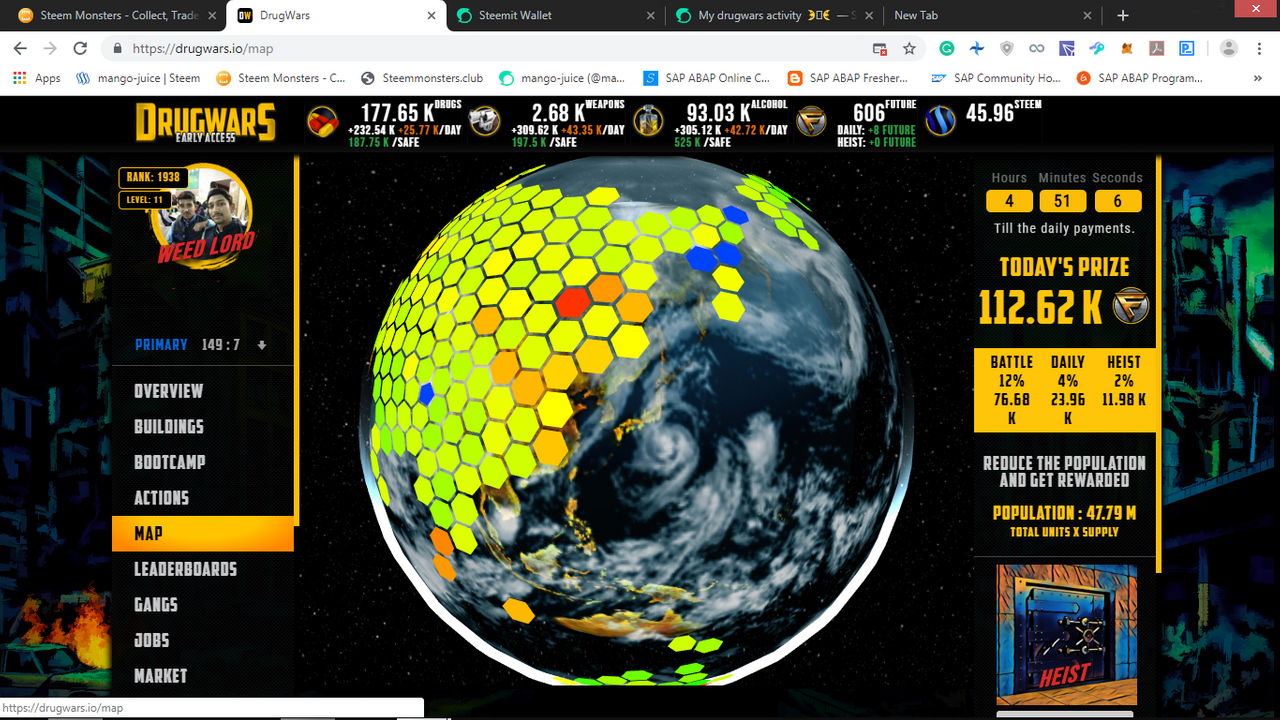Click the weapons resource icon
This screenshot has width=1280, height=720.
(x=485, y=122)
